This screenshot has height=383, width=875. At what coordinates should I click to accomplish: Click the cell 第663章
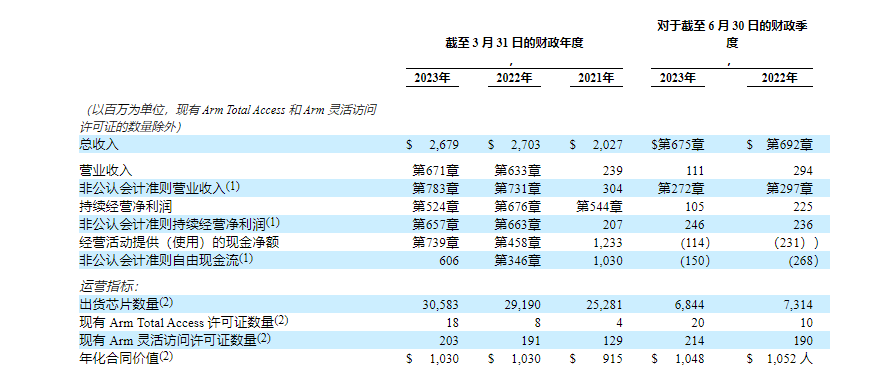click(x=517, y=224)
